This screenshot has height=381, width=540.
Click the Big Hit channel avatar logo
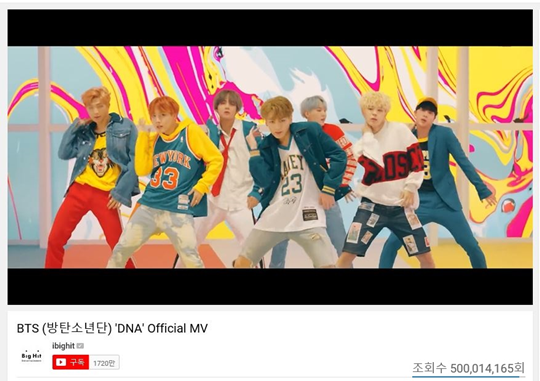[x=31, y=357]
